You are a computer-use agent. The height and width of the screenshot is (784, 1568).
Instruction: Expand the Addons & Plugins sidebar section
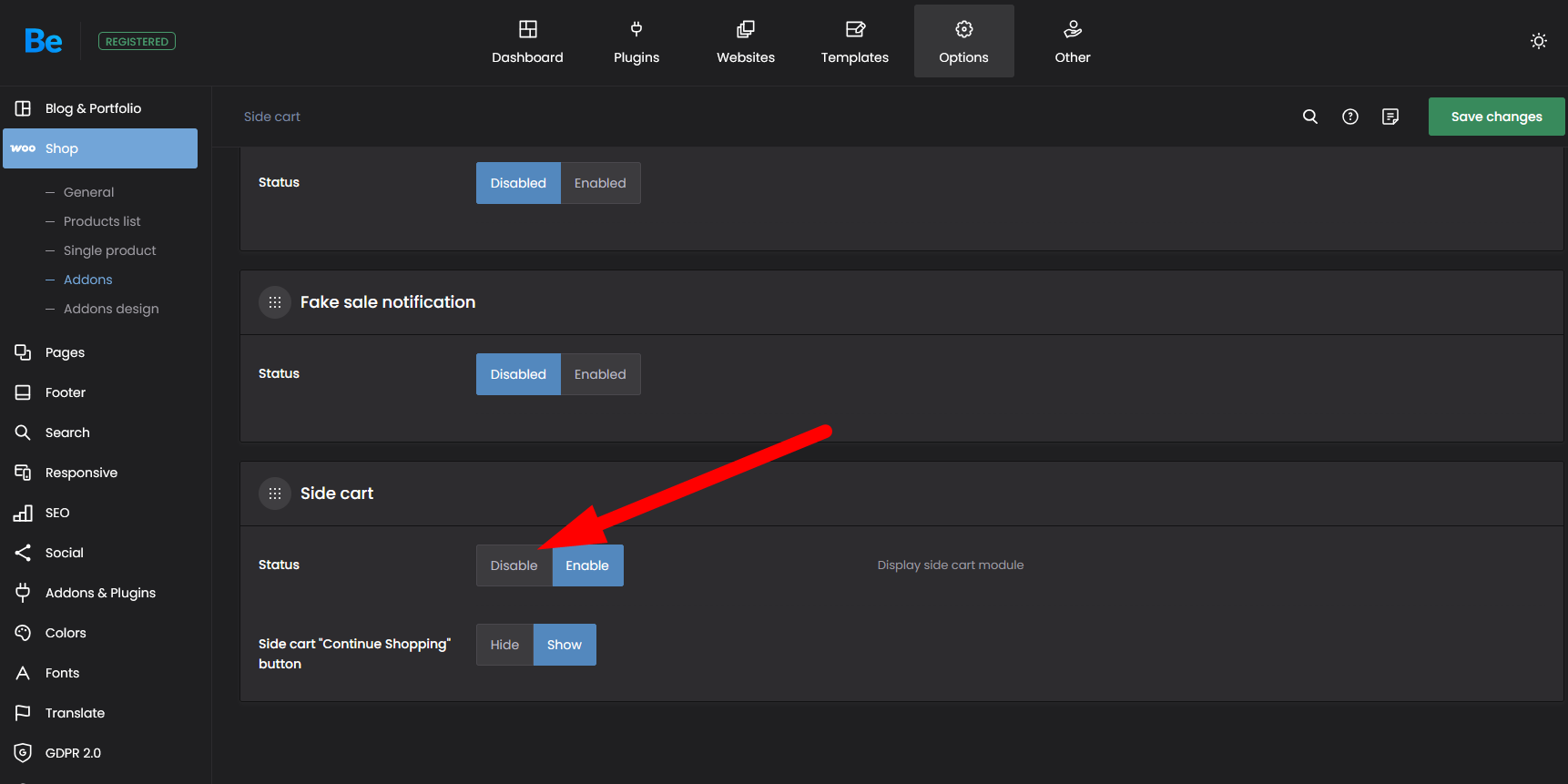tap(100, 593)
